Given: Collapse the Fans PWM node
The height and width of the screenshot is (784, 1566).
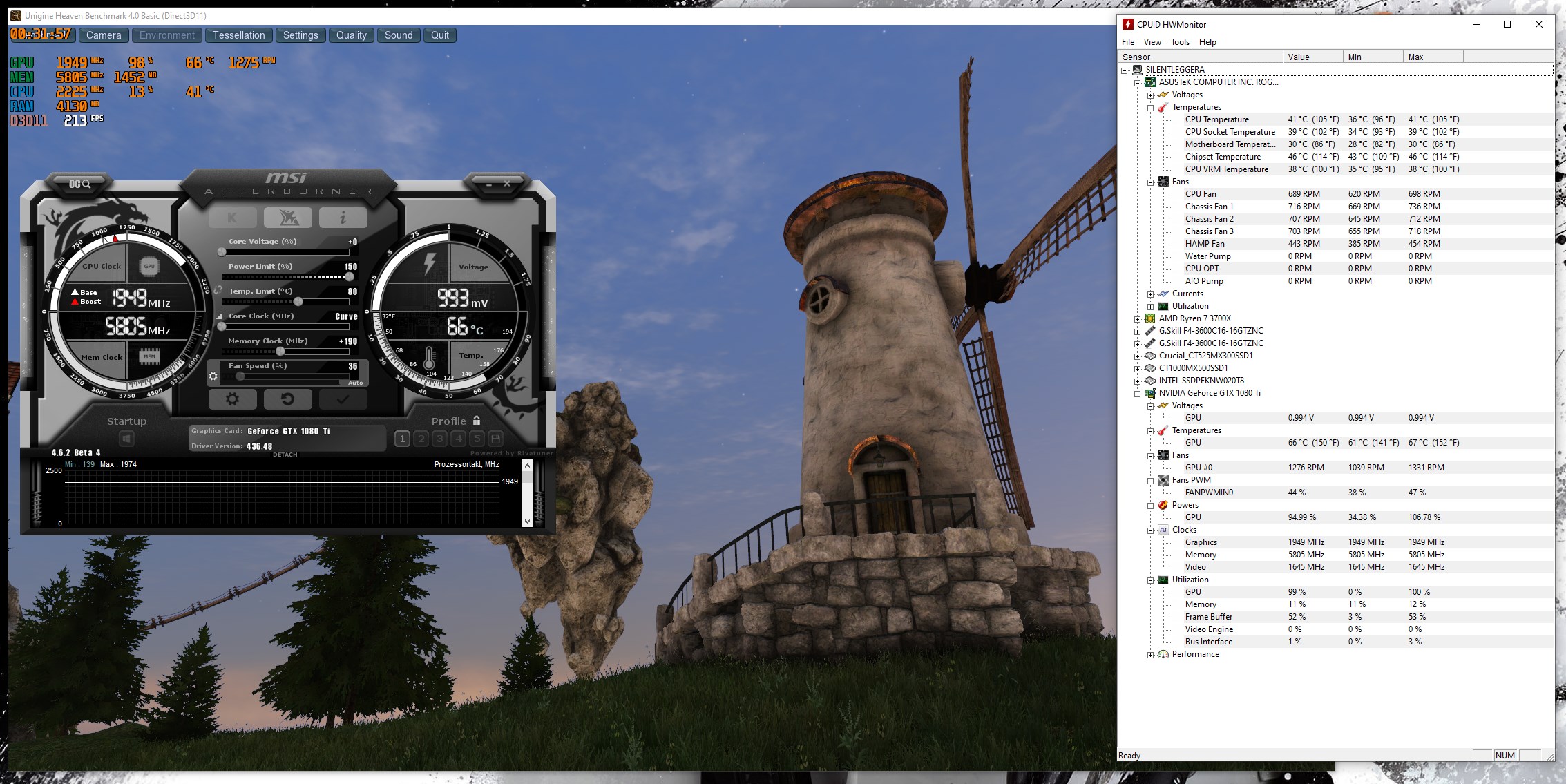Looking at the screenshot, I should tap(1151, 481).
